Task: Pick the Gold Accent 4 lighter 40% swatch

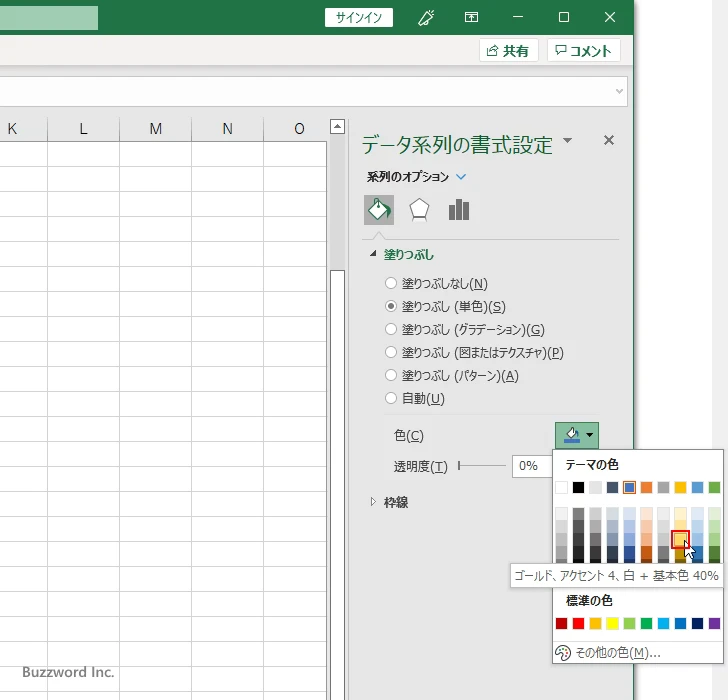Action: click(x=680, y=539)
